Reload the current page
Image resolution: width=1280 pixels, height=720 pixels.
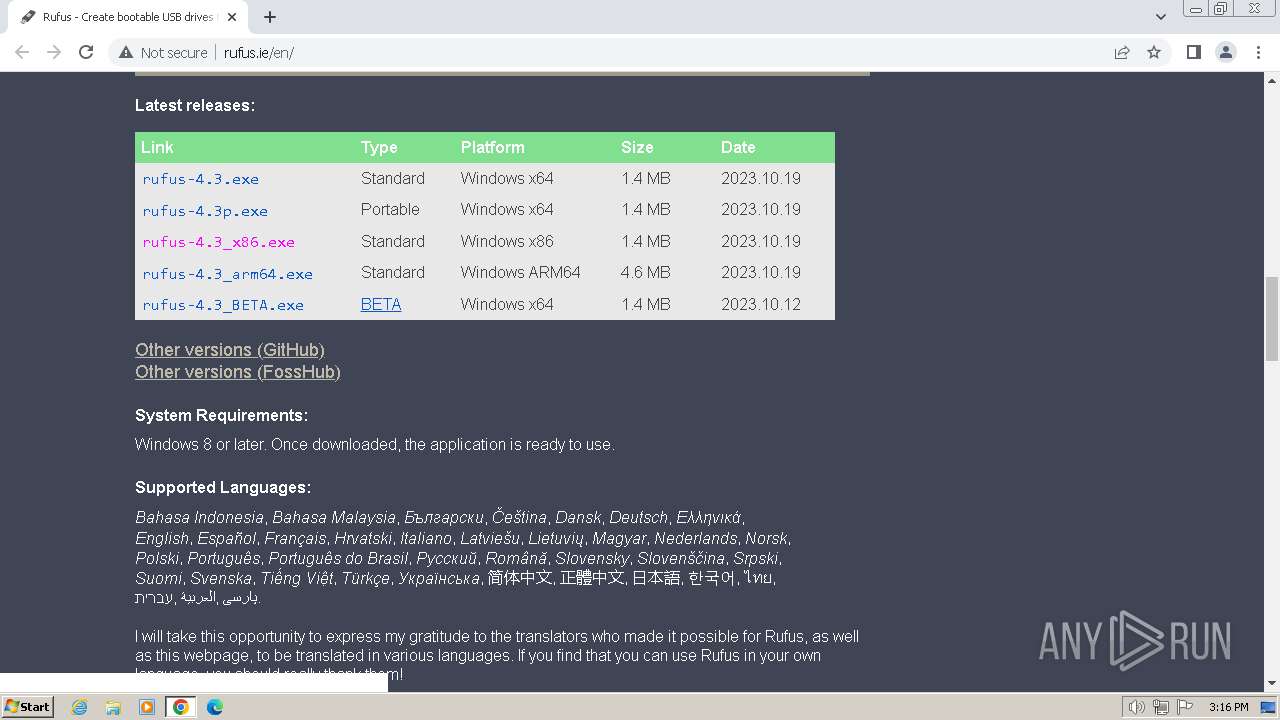(x=86, y=52)
